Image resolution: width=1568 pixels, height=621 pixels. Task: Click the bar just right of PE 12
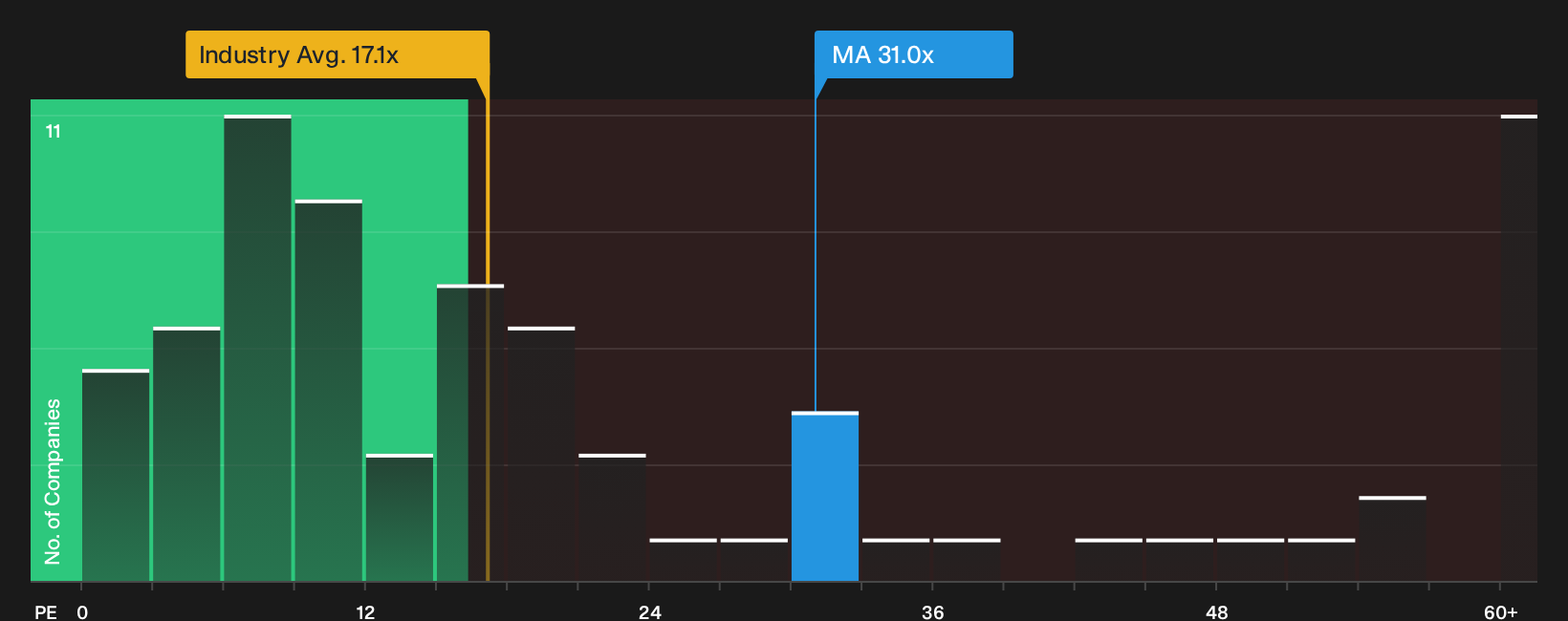point(400,518)
